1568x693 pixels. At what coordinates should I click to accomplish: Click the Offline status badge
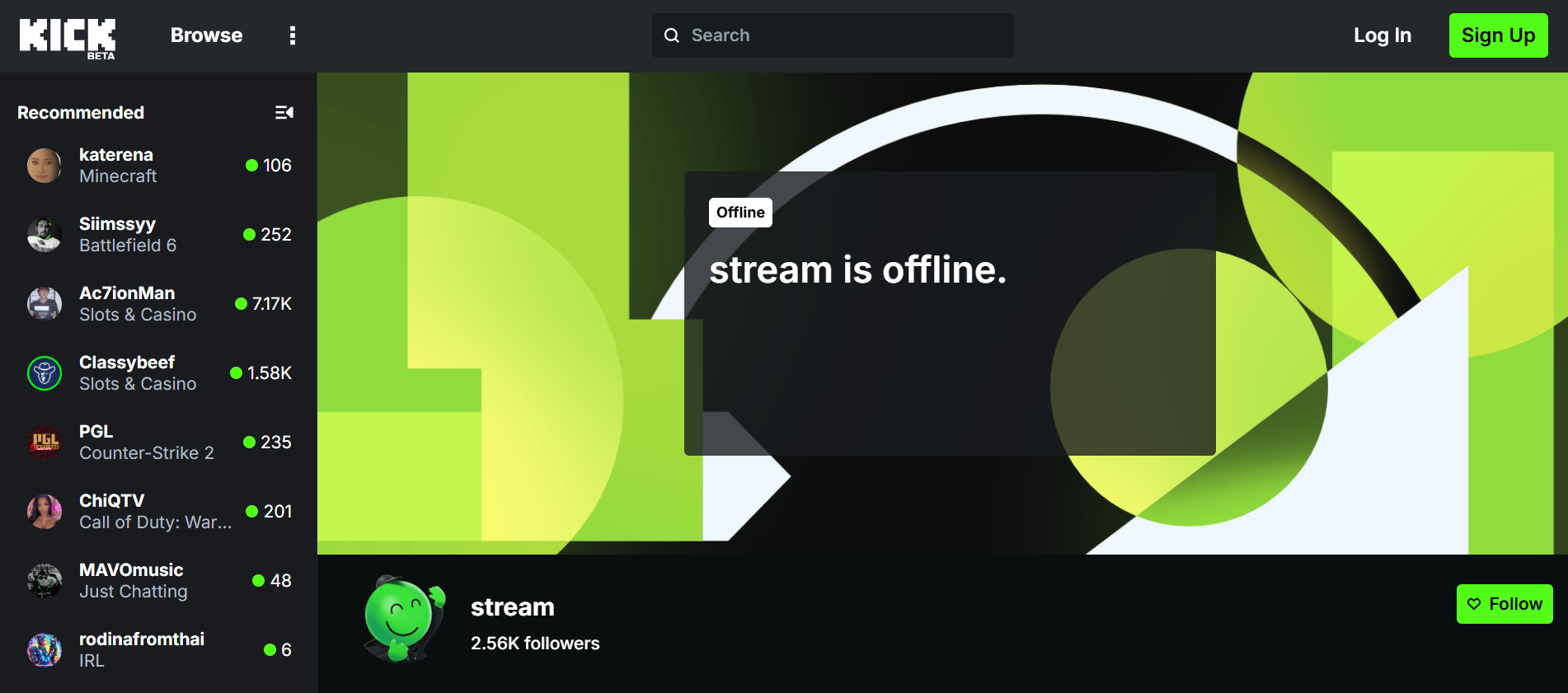[x=740, y=213]
